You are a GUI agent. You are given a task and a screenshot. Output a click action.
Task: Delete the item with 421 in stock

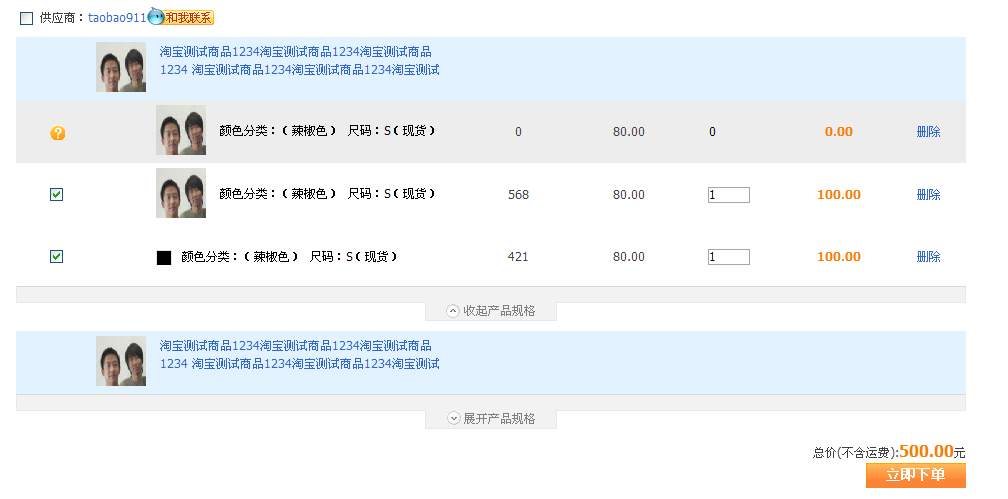(x=928, y=257)
